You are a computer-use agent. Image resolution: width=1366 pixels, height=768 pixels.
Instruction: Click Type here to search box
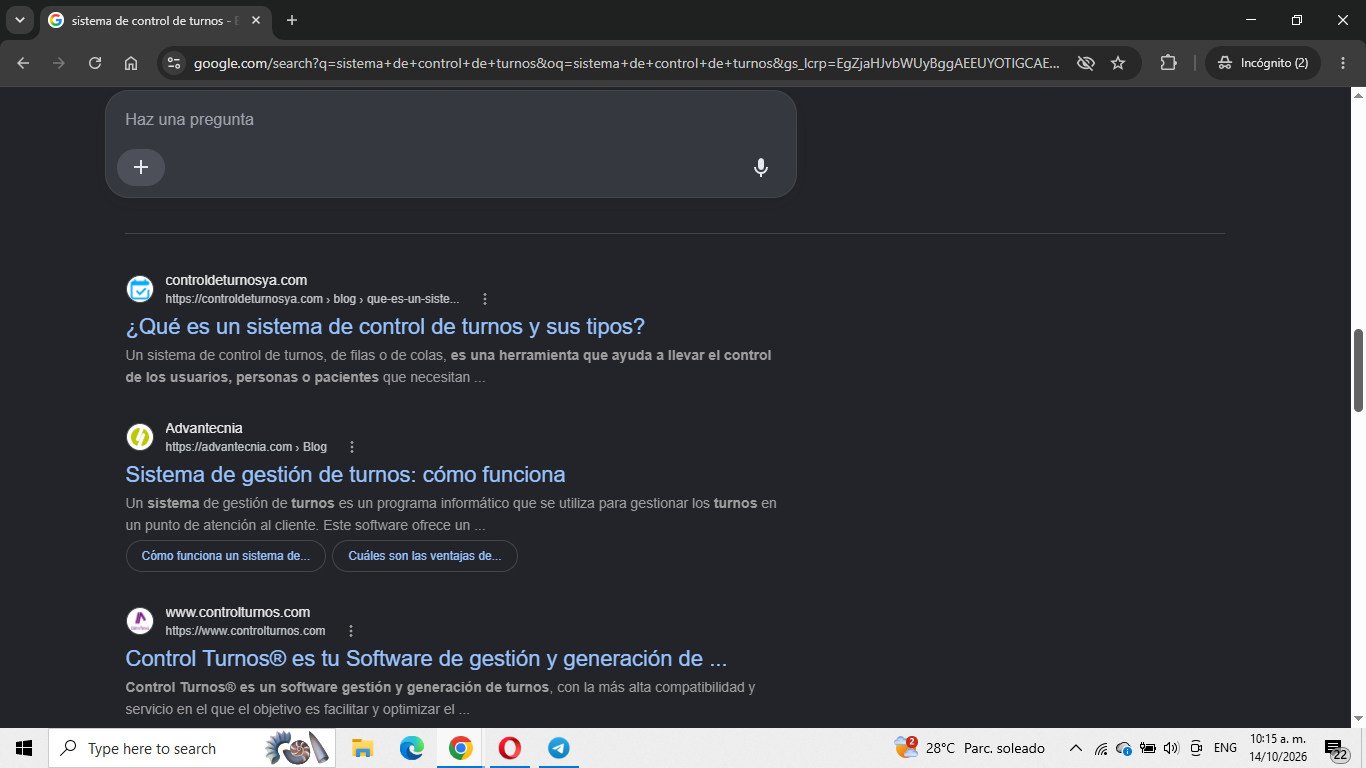(190, 748)
